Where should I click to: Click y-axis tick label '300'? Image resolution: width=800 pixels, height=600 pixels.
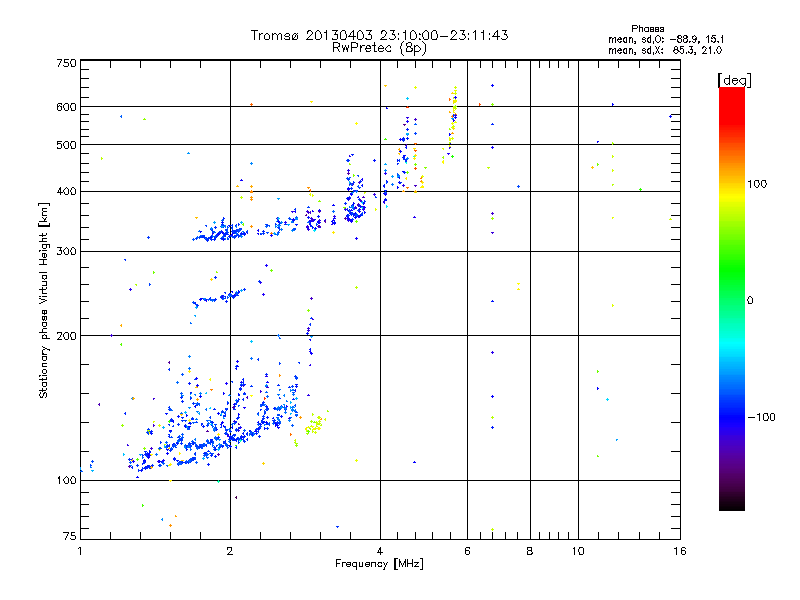click(x=66, y=252)
